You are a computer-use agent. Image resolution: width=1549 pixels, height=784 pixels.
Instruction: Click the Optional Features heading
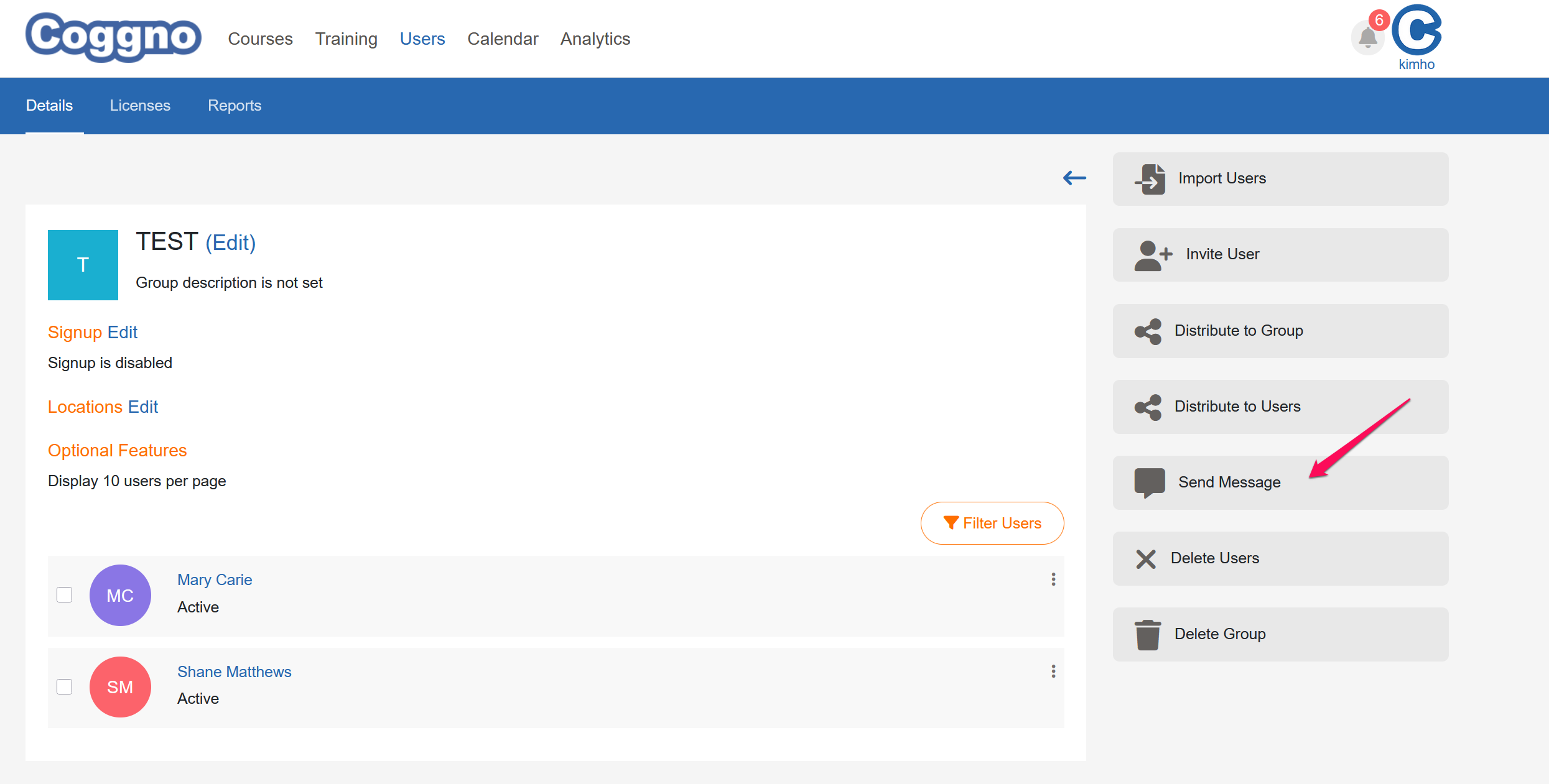pyautogui.click(x=118, y=450)
